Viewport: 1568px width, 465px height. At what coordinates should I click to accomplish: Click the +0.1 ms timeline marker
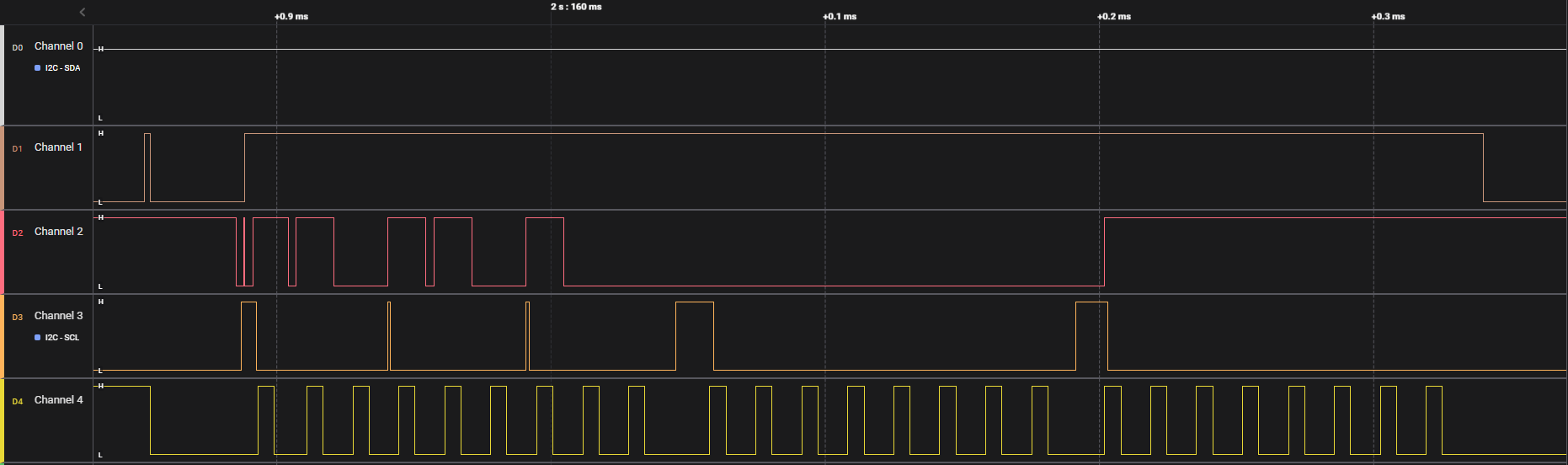tap(840, 17)
